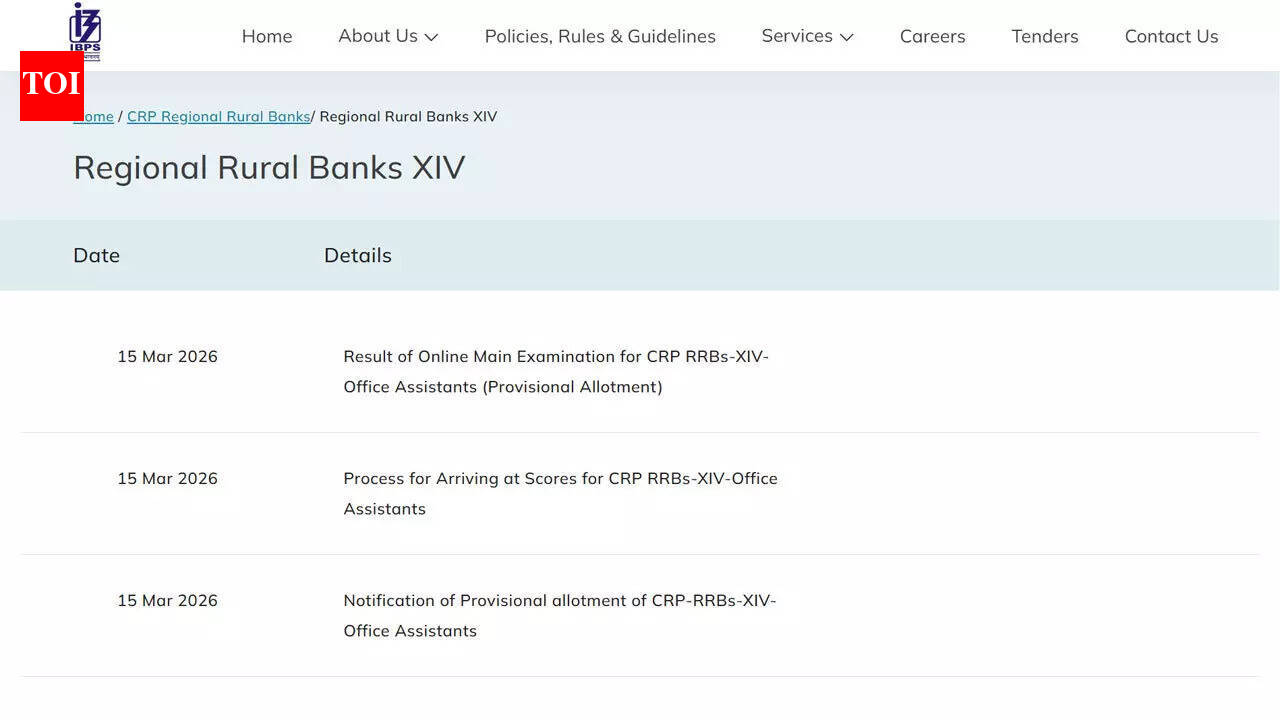The width and height of the screenshot is (1280, 720).
Task: Select the first 15 Mar 2026 date entry
Action: point(167,356)
